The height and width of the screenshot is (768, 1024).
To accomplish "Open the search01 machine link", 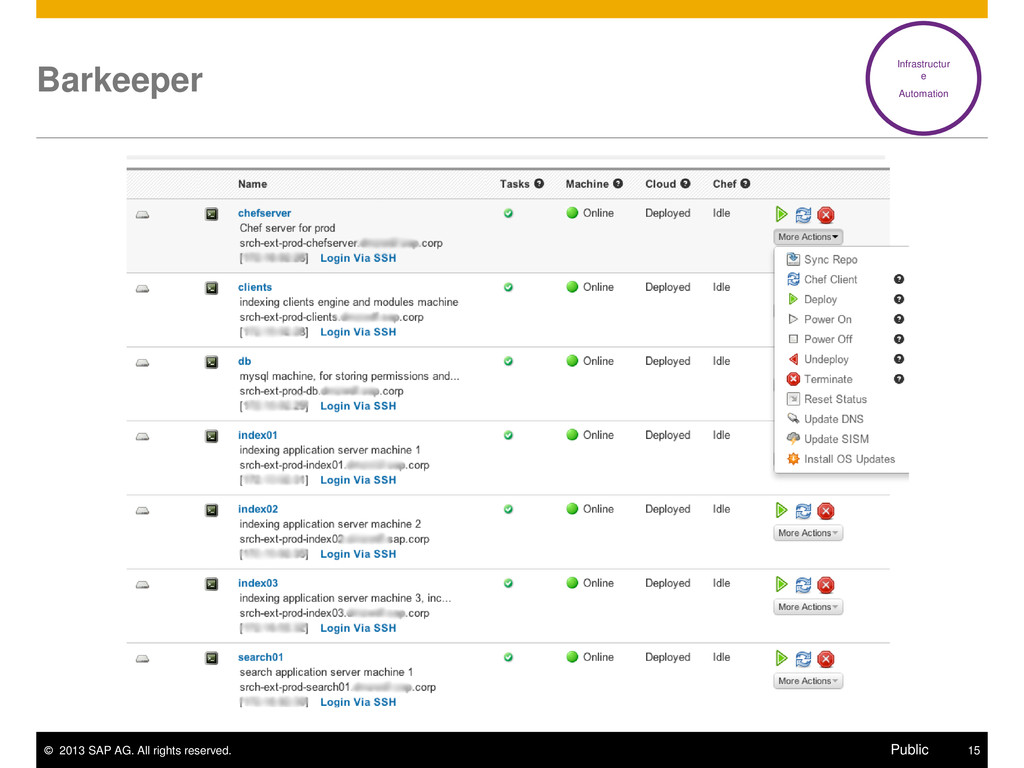I will [261, 657].
